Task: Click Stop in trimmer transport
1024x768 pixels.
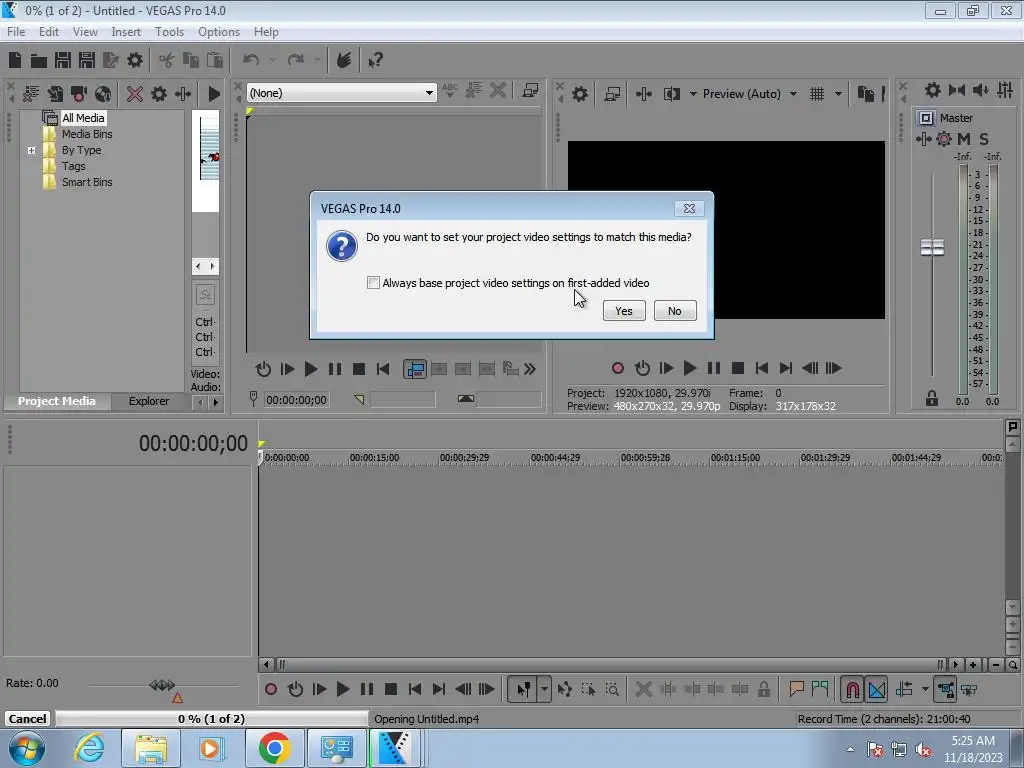Action: click(359, 369)
